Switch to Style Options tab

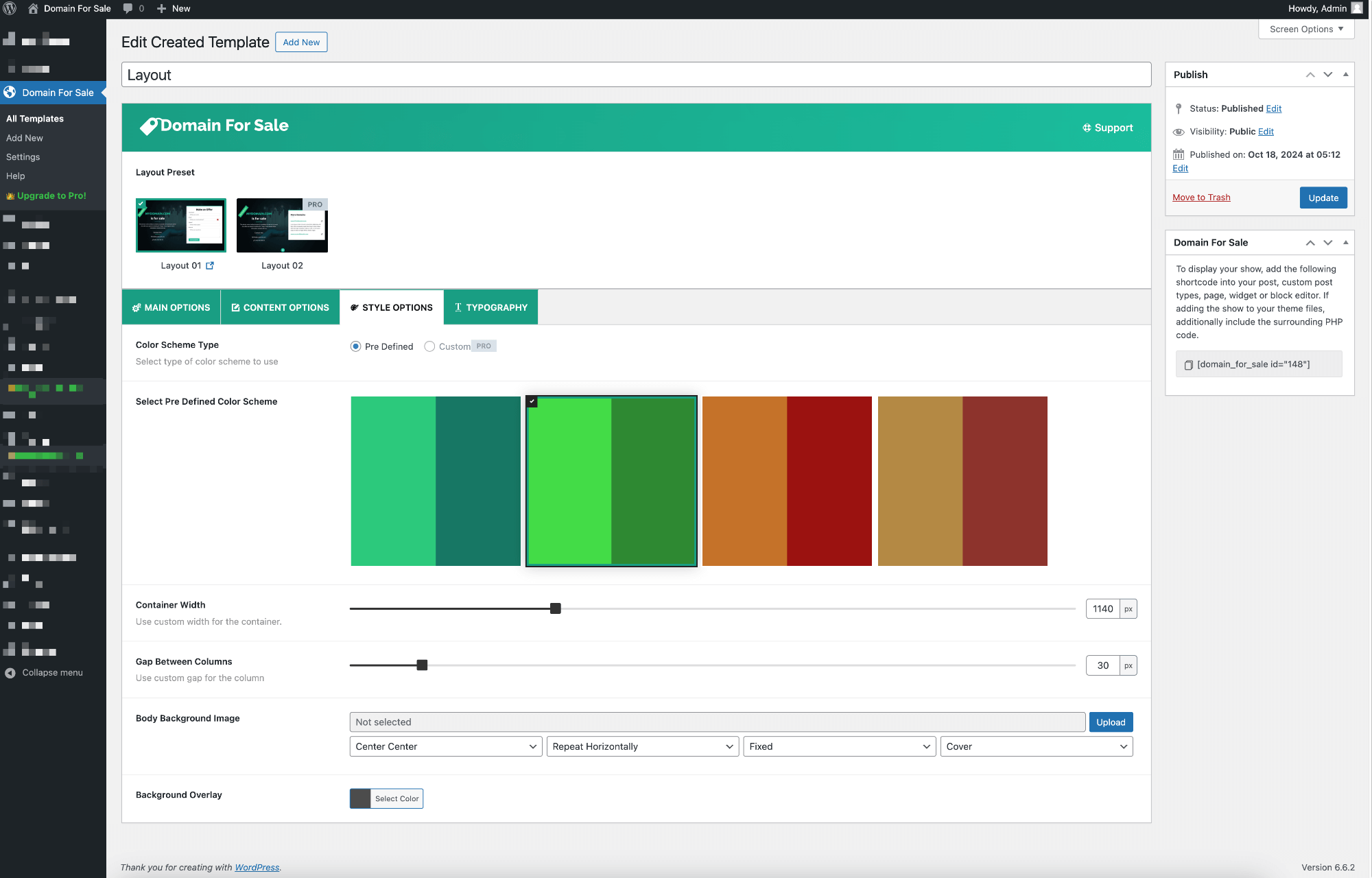pos(392,307)
